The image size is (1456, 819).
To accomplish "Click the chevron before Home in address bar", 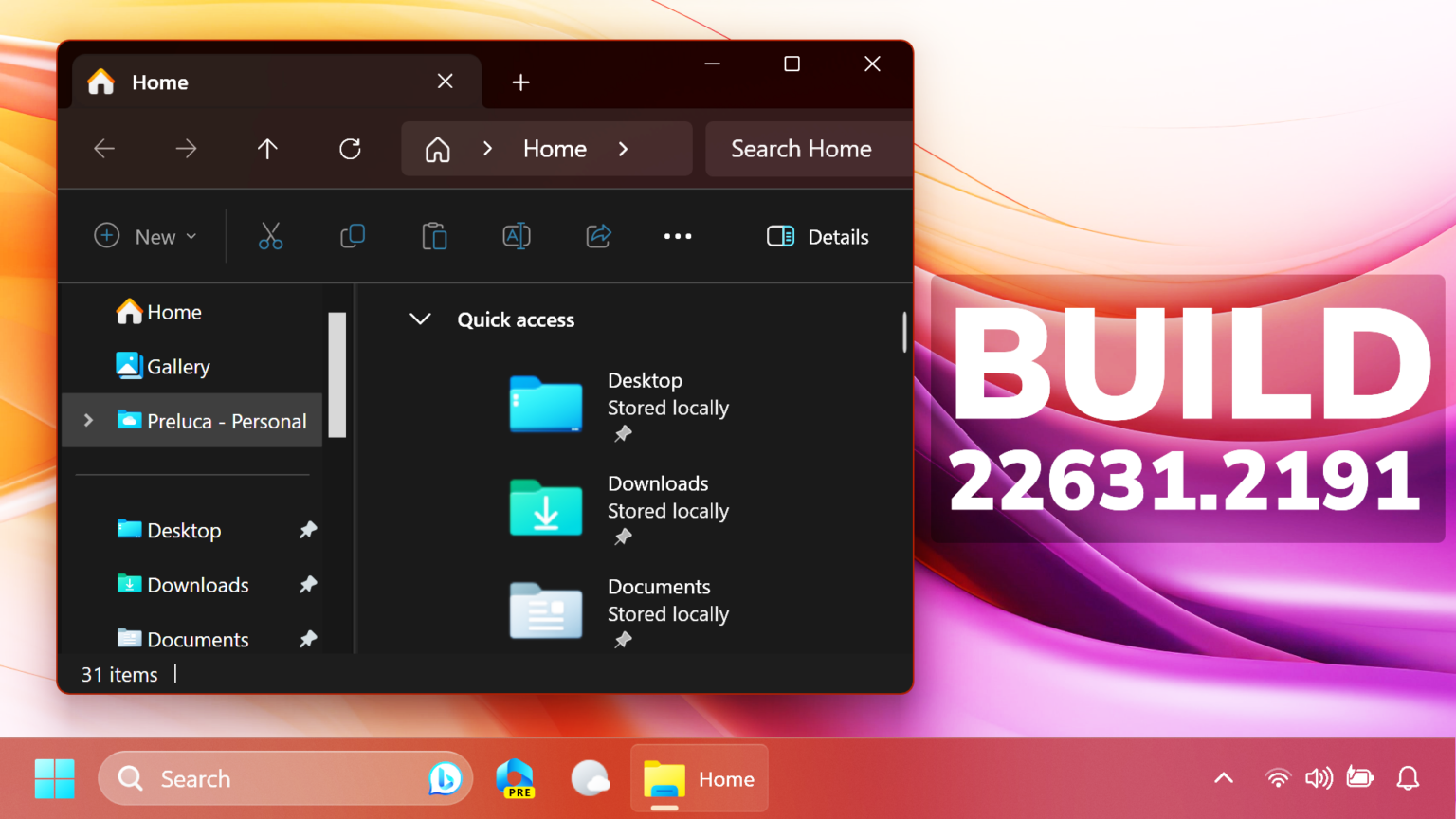I will click(487, 149).
